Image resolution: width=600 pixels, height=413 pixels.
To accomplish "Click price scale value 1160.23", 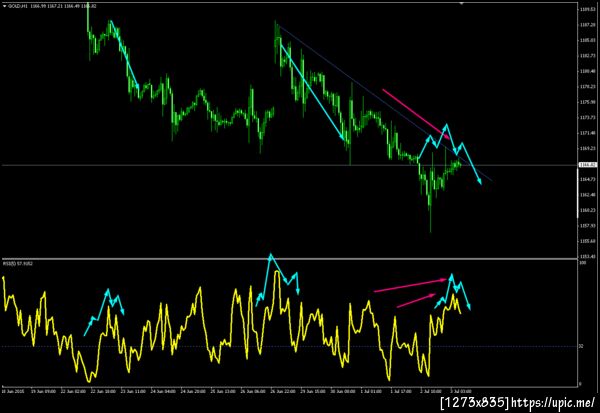I will click(588, 210).
